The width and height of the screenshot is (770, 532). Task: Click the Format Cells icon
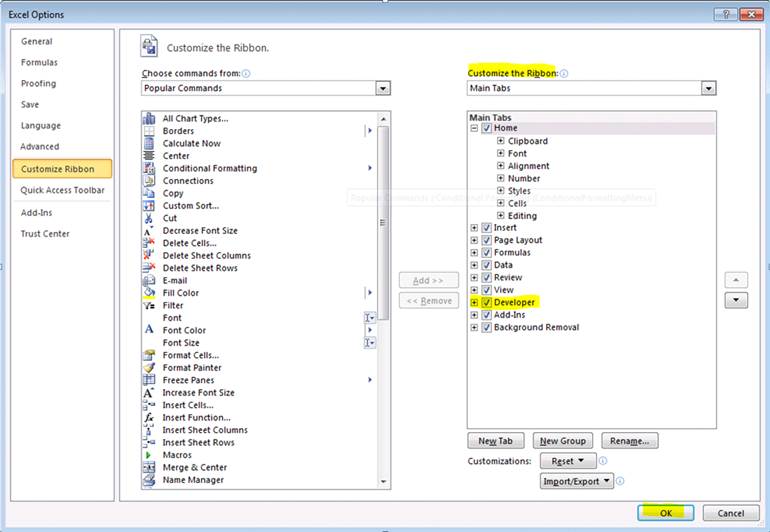click(x=149, y=355)
